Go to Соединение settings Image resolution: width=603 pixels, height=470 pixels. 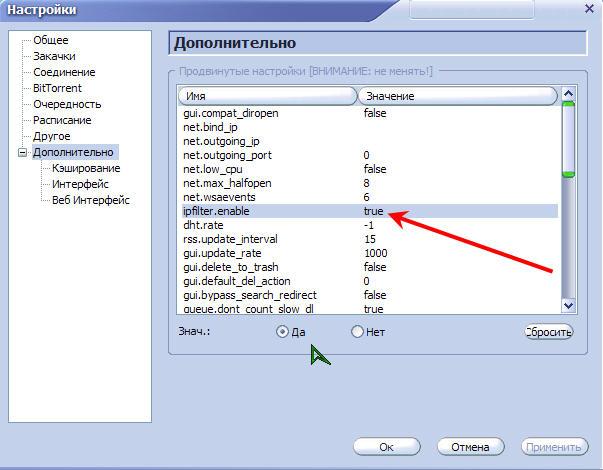(64, 72)
